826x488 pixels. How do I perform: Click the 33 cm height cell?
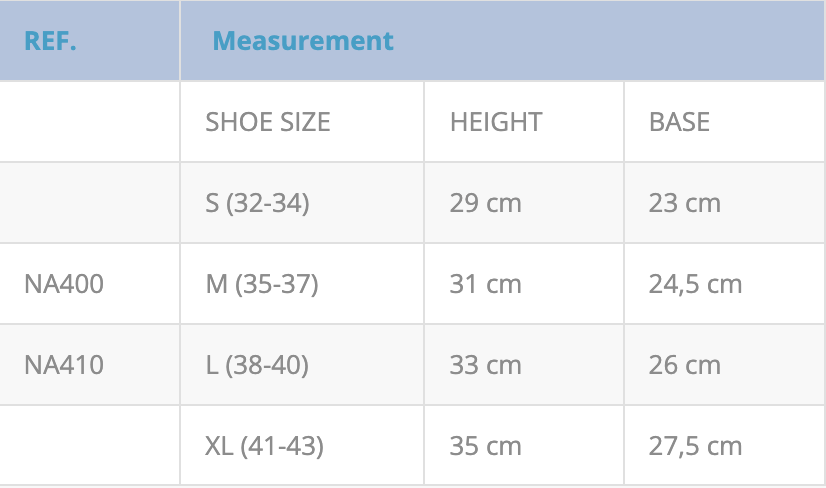tap(485, 365)
